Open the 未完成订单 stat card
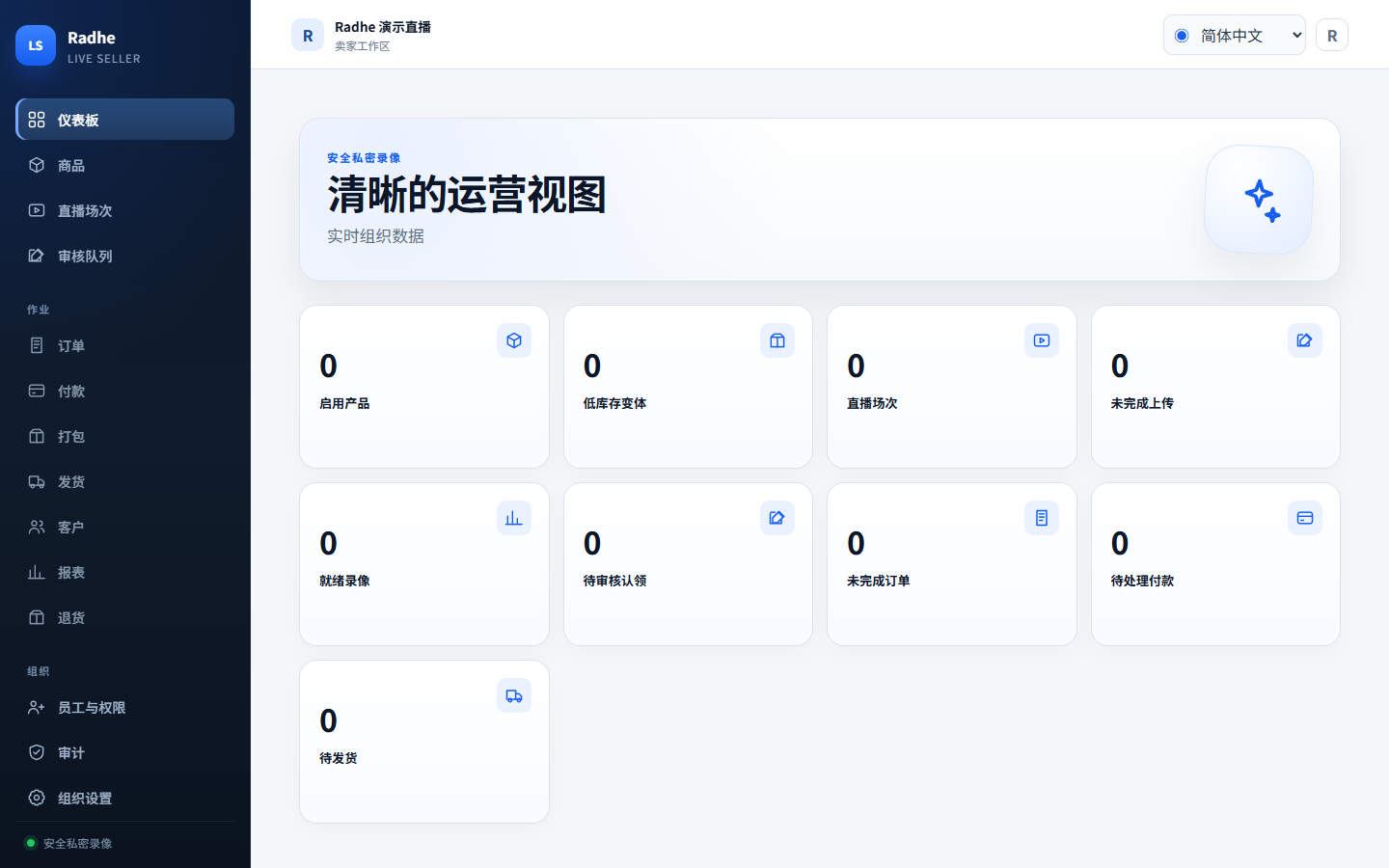Screen dimensions: 1389x868 click(x=952, y=564)
